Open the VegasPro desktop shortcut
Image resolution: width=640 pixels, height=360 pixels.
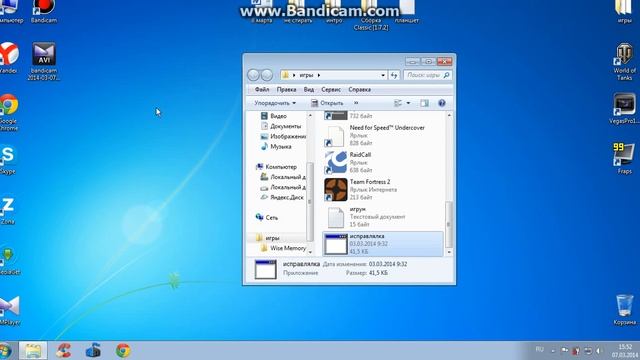coord(624,109)
